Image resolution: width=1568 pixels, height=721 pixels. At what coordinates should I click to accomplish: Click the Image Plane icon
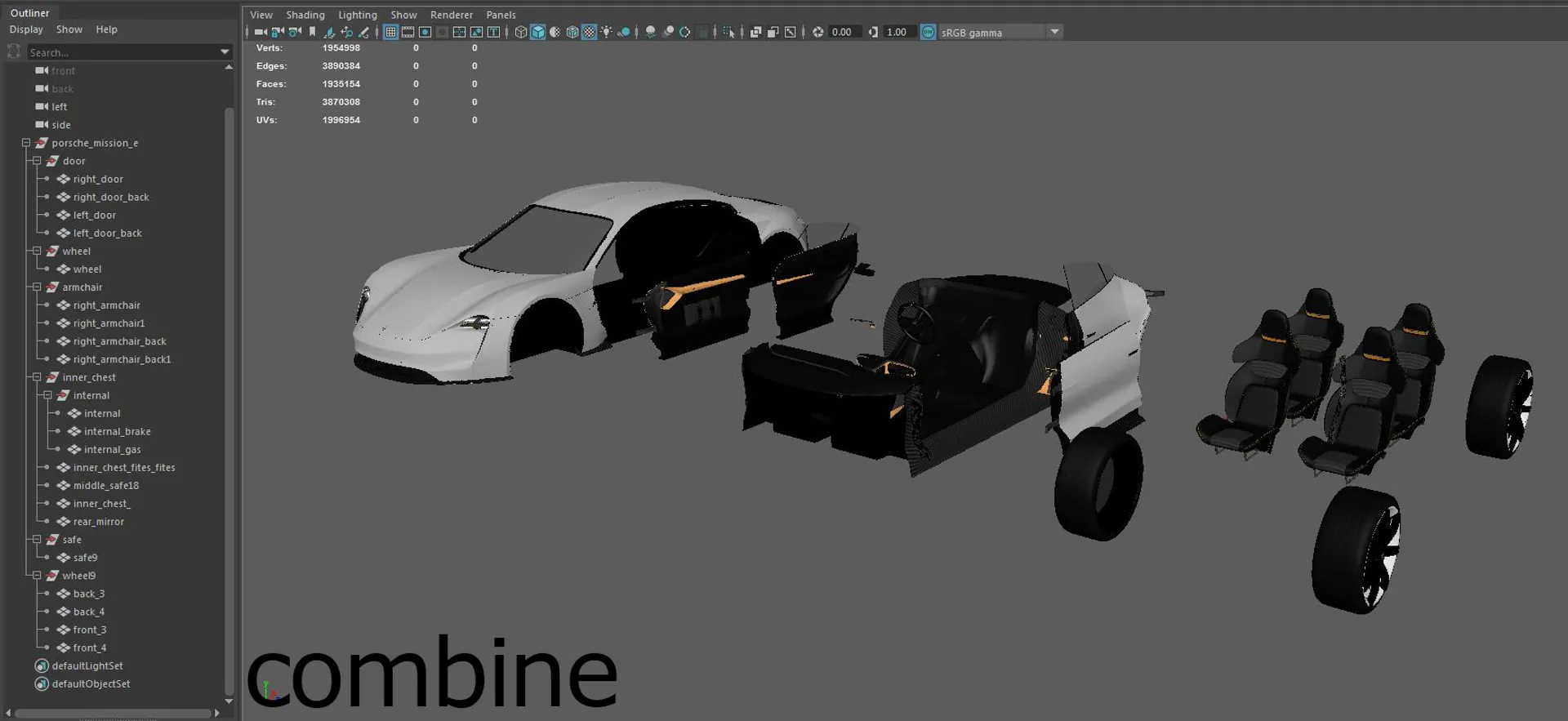click(329, 32)
